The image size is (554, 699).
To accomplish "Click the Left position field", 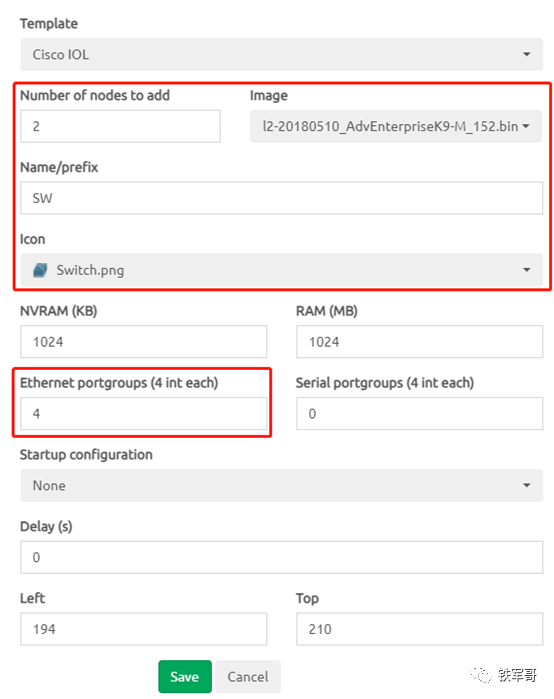I will click(x=144, y=629).
